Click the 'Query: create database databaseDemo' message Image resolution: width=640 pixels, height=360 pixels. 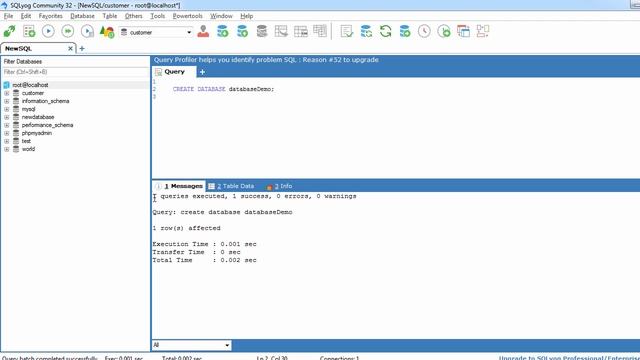click(x=222, y=212)
